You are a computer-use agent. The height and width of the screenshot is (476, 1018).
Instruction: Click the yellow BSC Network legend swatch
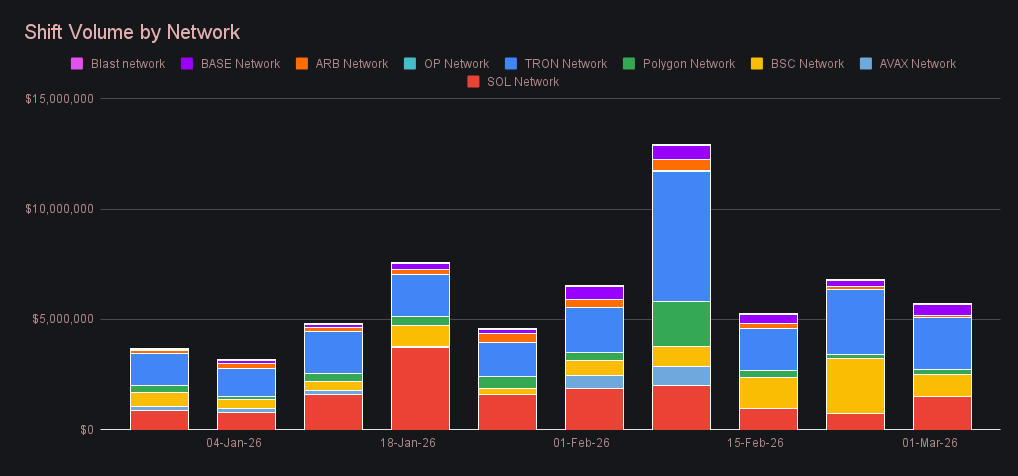click(x=757, y=64)
